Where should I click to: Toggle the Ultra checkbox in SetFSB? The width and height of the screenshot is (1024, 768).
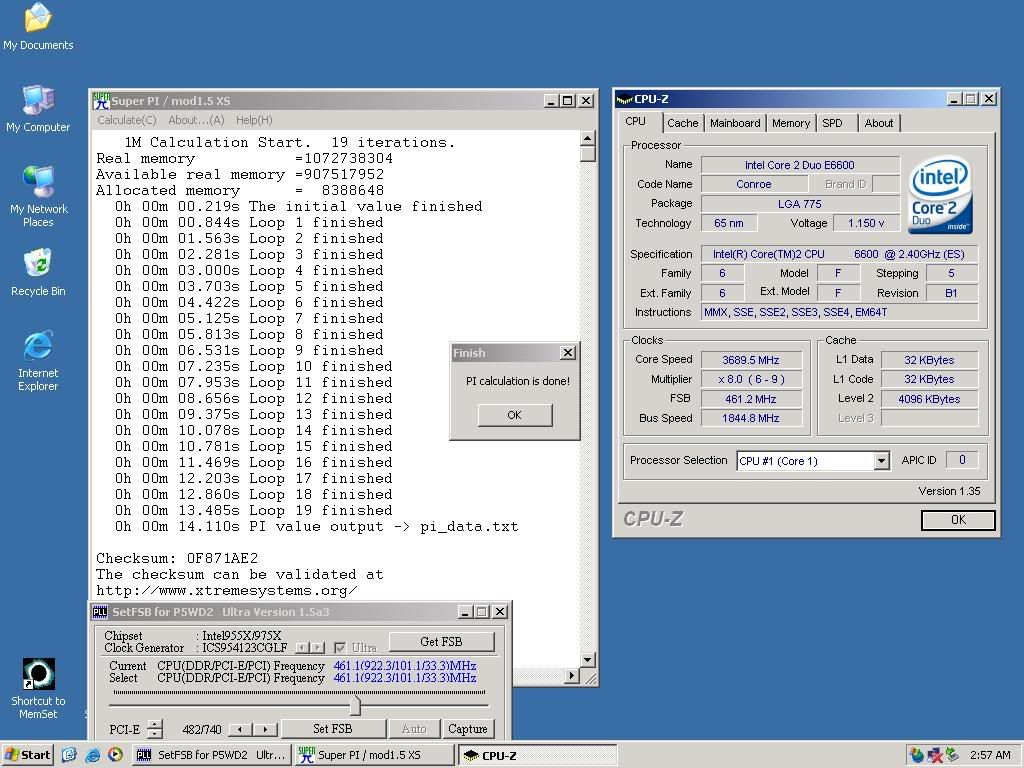tap(340, 648)
